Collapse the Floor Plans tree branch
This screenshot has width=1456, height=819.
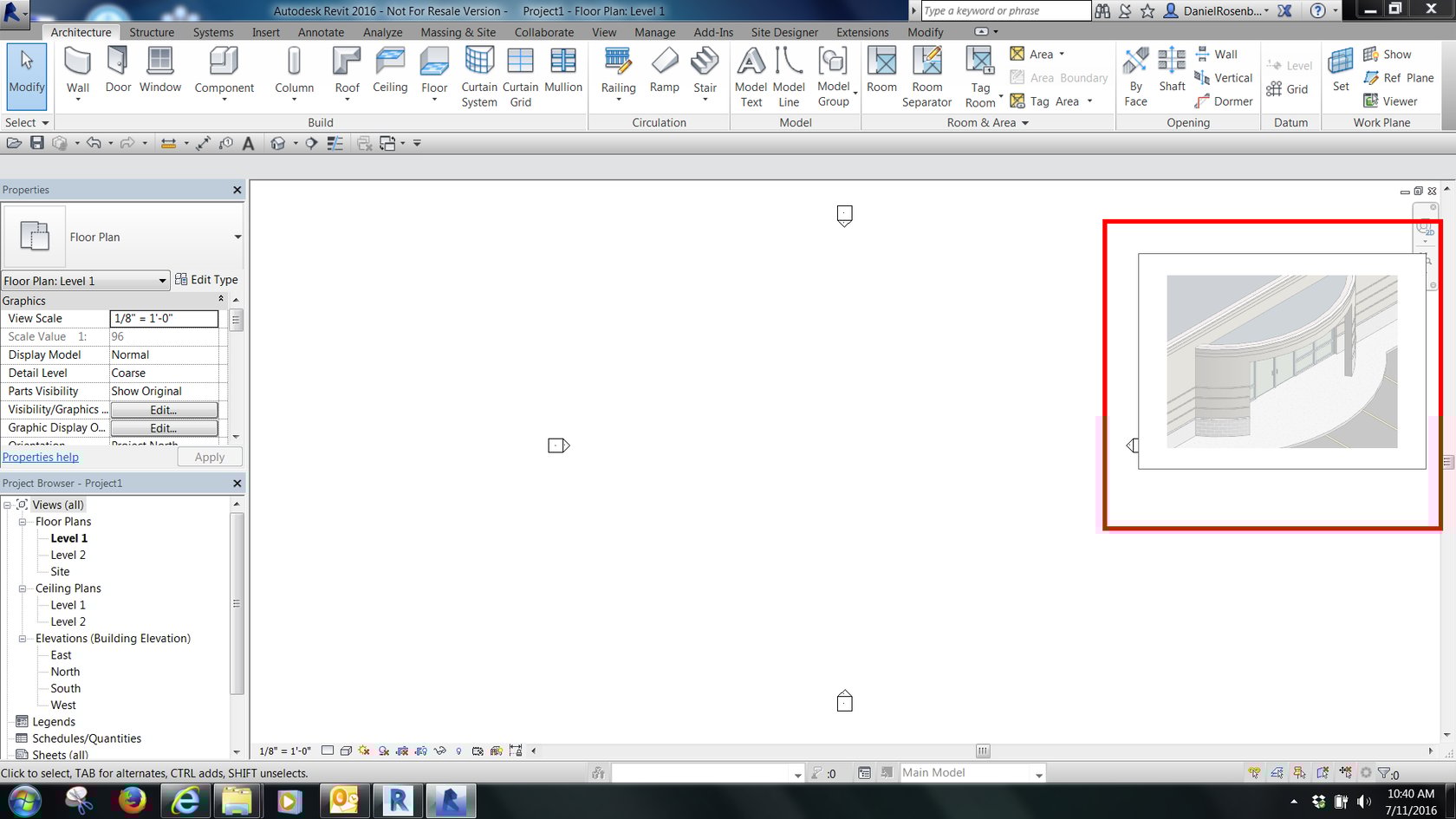tap(23, 521)
